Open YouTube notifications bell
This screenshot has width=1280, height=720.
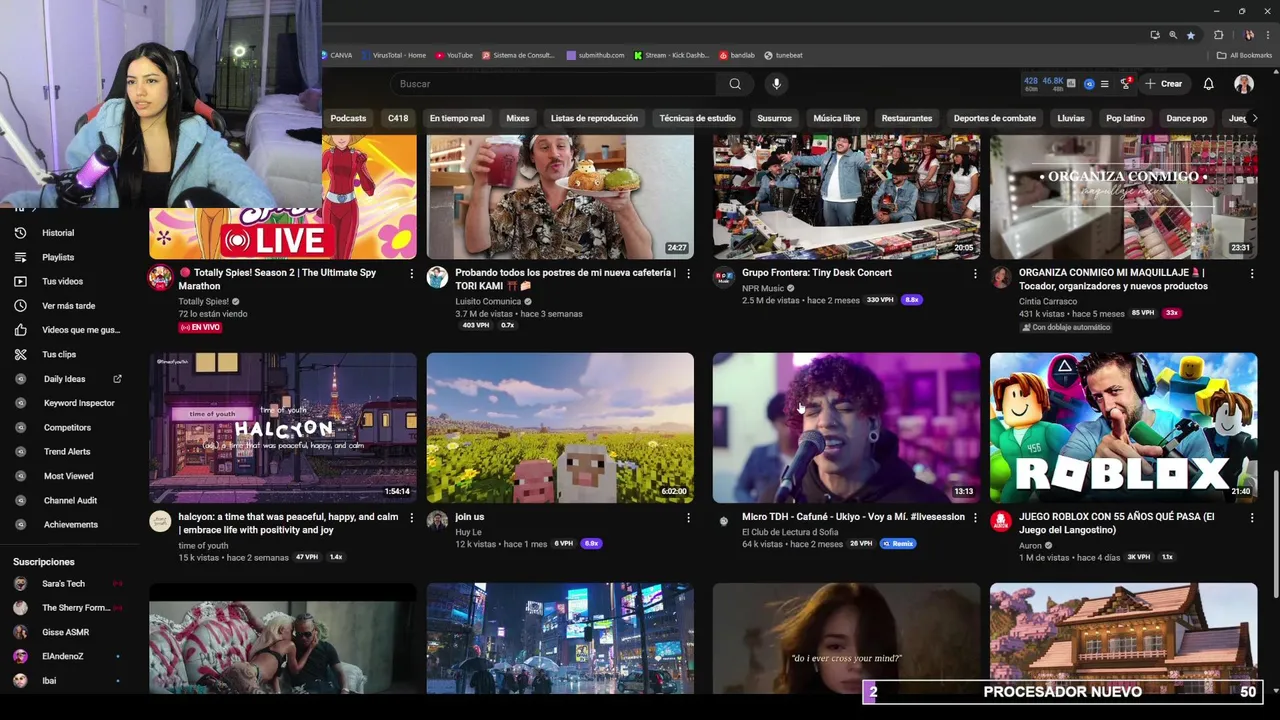pos(1208,84)
